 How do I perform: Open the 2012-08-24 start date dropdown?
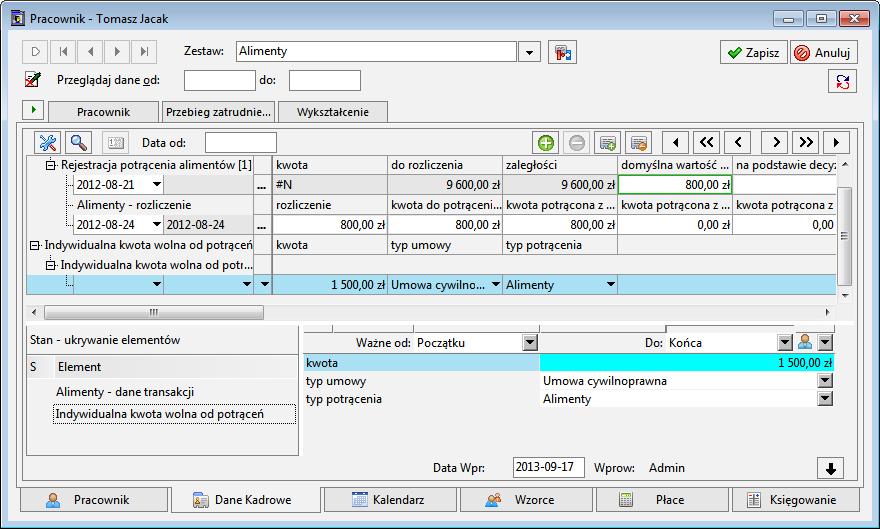[x=157, y=224]
